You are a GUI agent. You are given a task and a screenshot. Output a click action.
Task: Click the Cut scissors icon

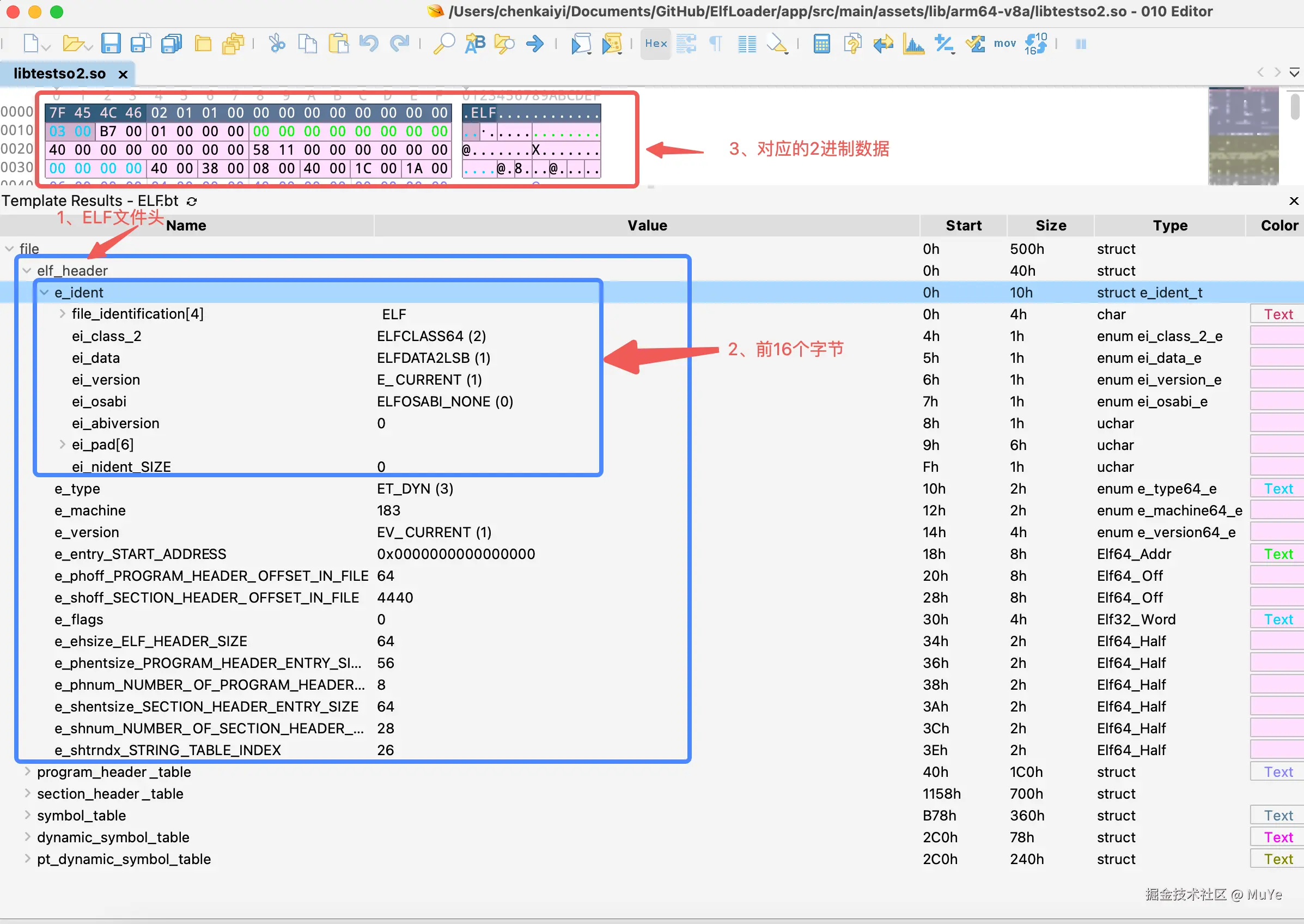click(x=277, y=44)
